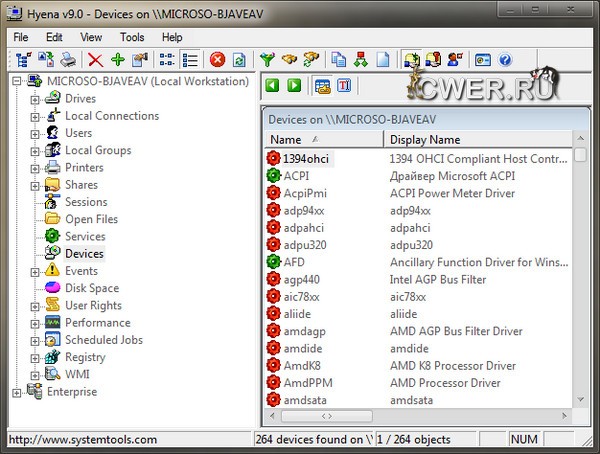Select Services in the tree
The image size is (600, 454).
[x=85, y=237]
